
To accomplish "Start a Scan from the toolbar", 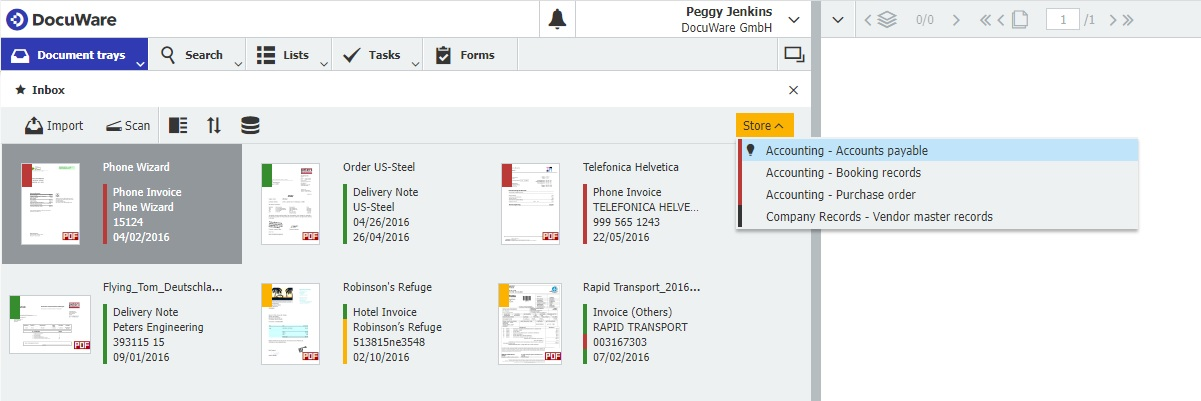I will (x=128, y=125).
